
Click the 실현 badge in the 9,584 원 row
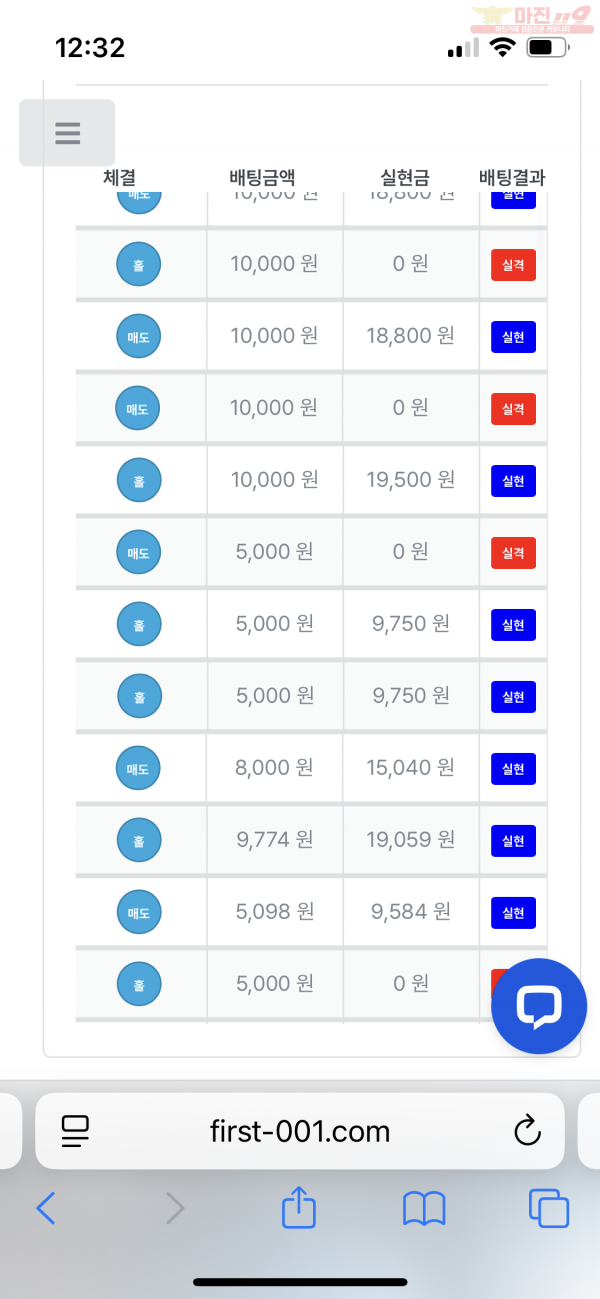pyautogui.click(x=512, y=912)
